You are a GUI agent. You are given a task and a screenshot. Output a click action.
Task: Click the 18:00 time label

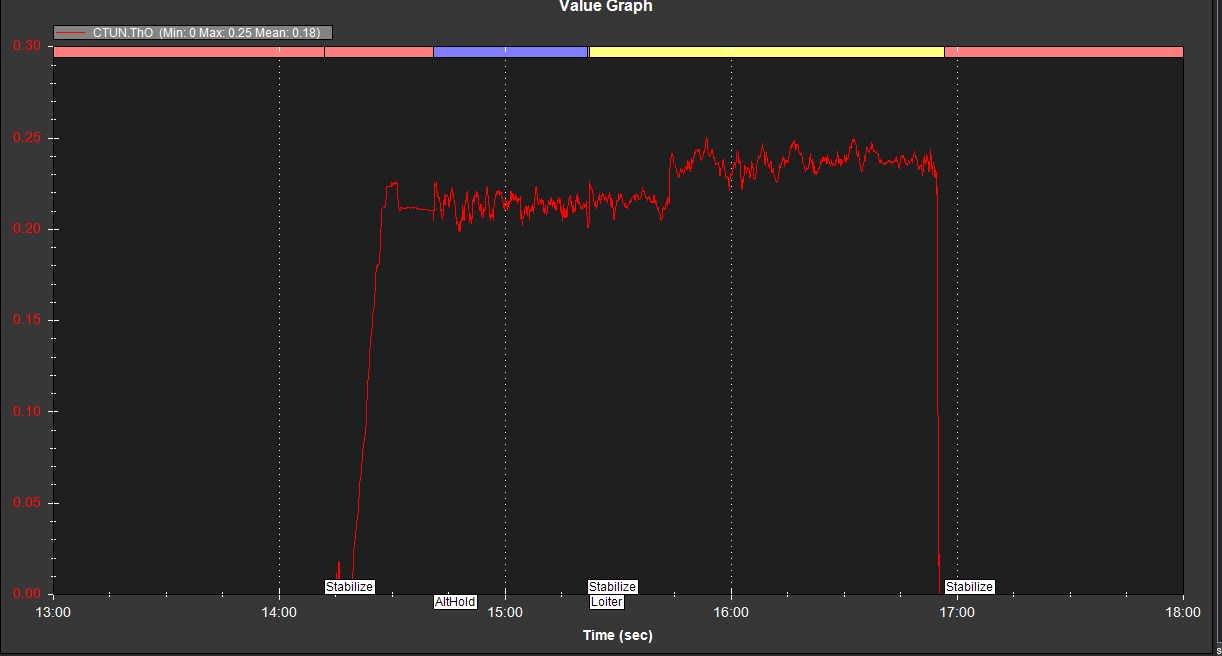(x=1183, y=612)
